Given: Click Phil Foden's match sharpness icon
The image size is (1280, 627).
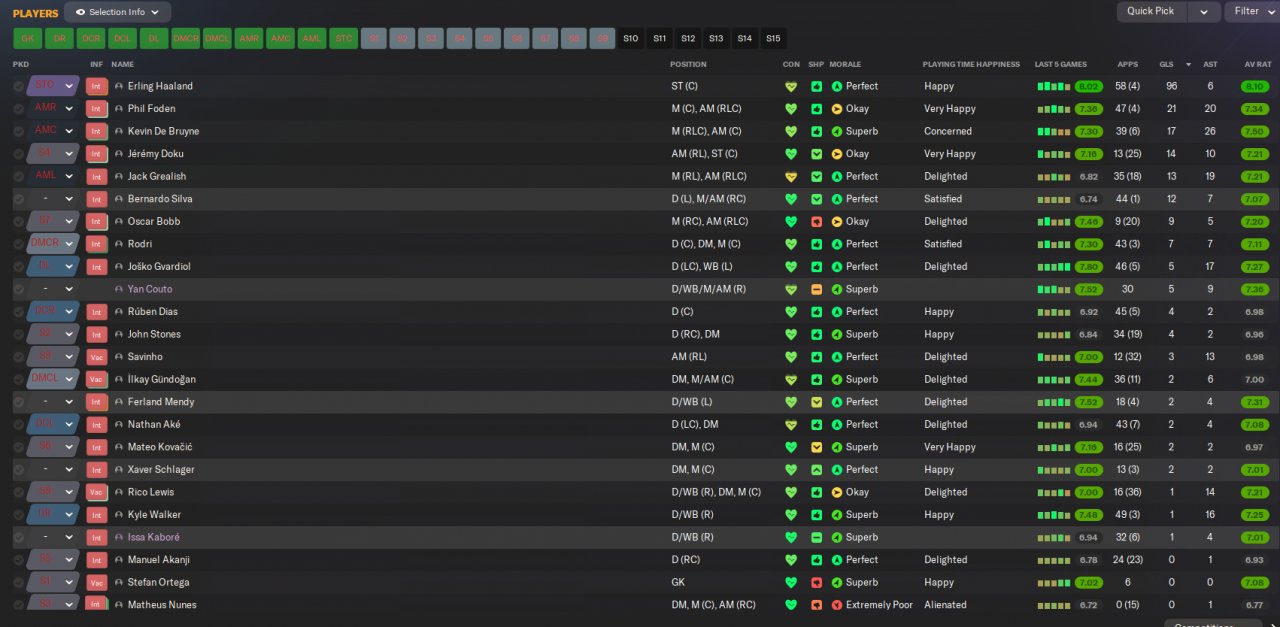Looking at the screenshot, I should [x=816, y=109].
